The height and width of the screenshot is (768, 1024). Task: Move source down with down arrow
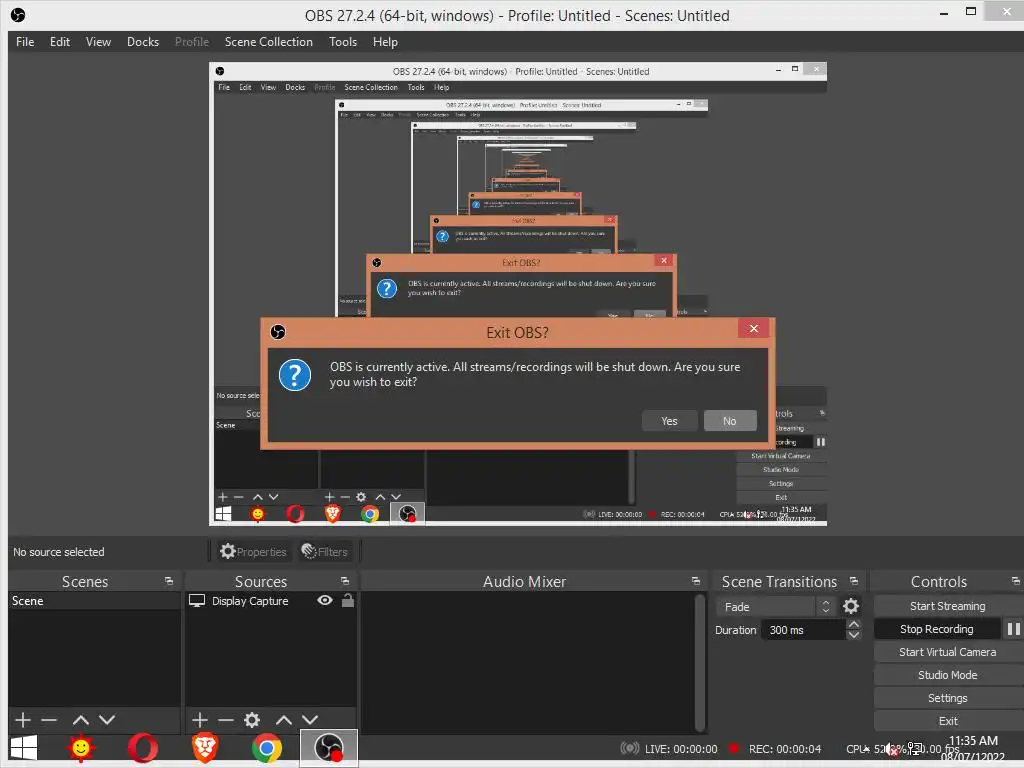coord(310,720)
